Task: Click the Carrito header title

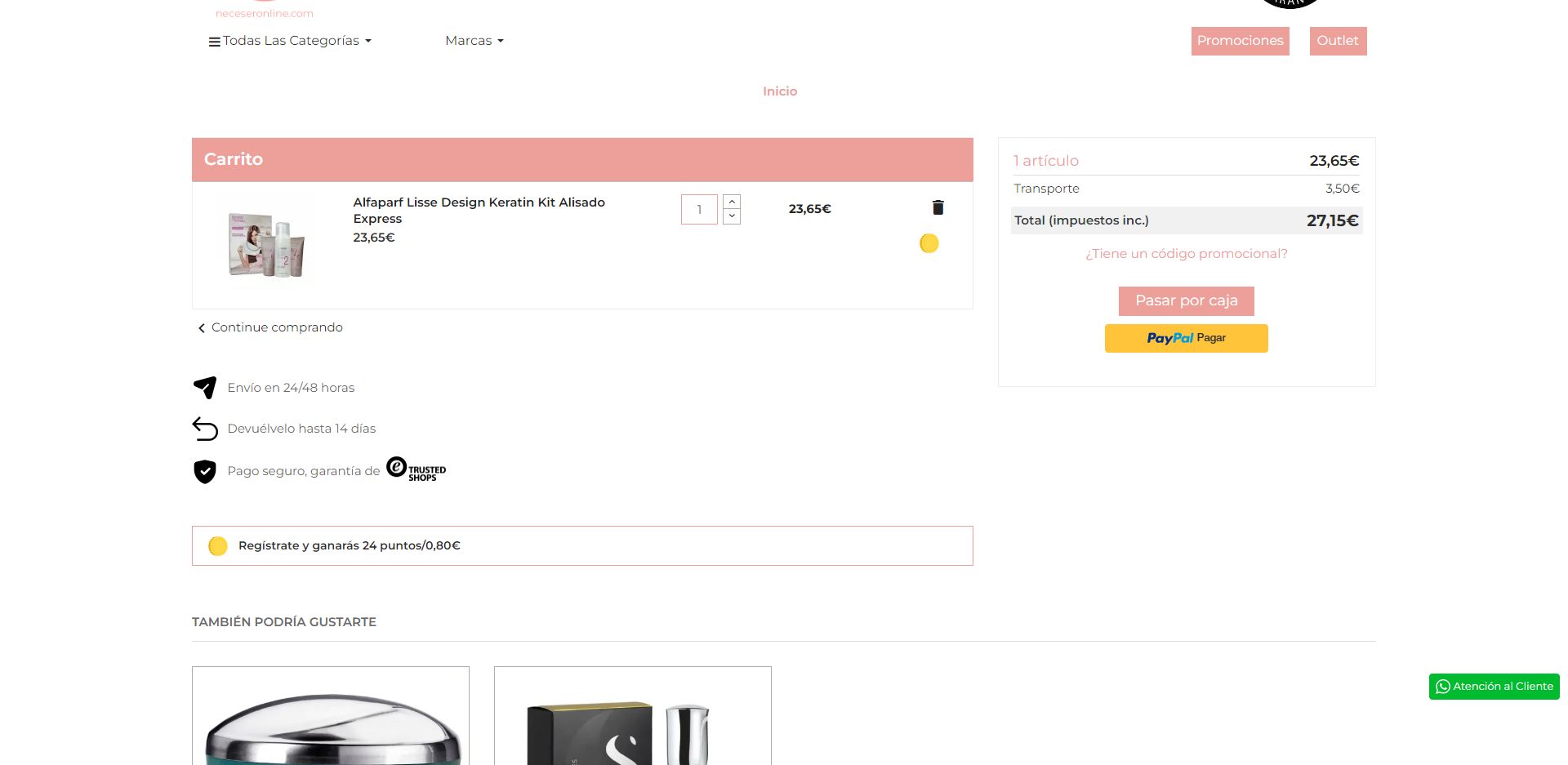Action: pyautogui.click(x=234, y=159)
